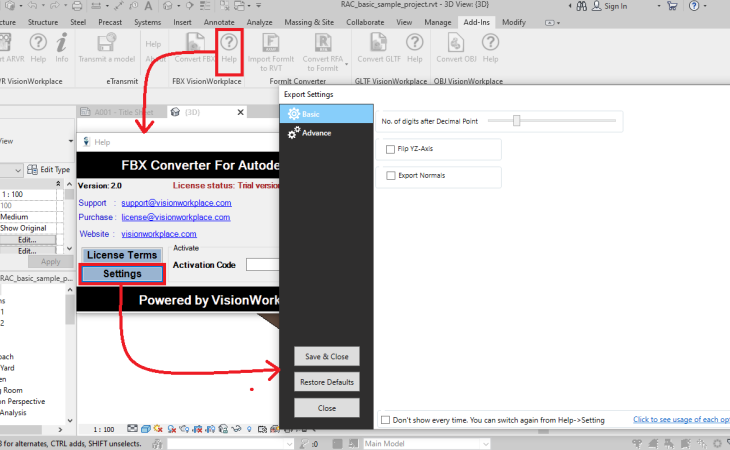Enable the Flip YZ-Axis checkbox

390,149
